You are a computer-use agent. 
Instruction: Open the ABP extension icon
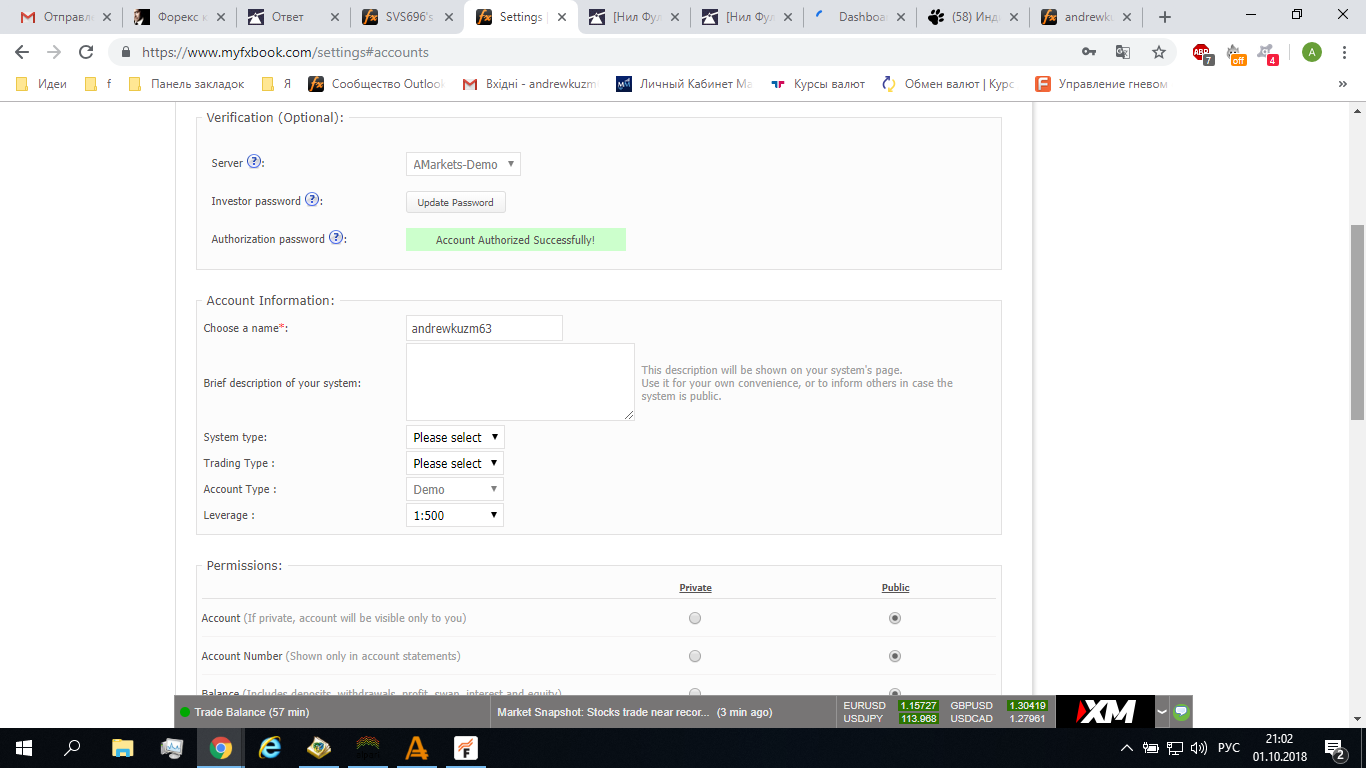pyautogui.click(x=1203, y=54)
